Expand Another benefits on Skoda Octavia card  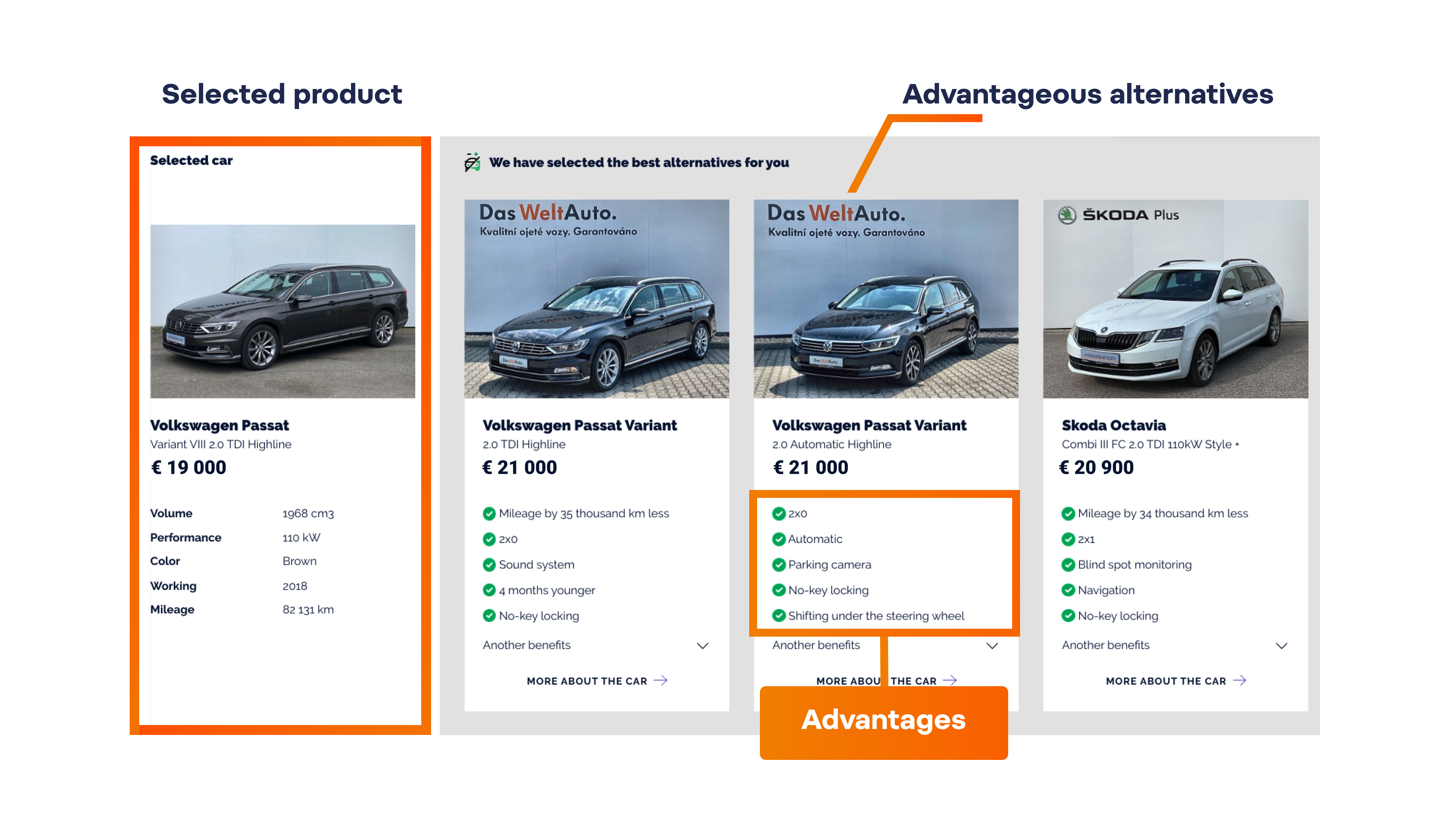1175,645
